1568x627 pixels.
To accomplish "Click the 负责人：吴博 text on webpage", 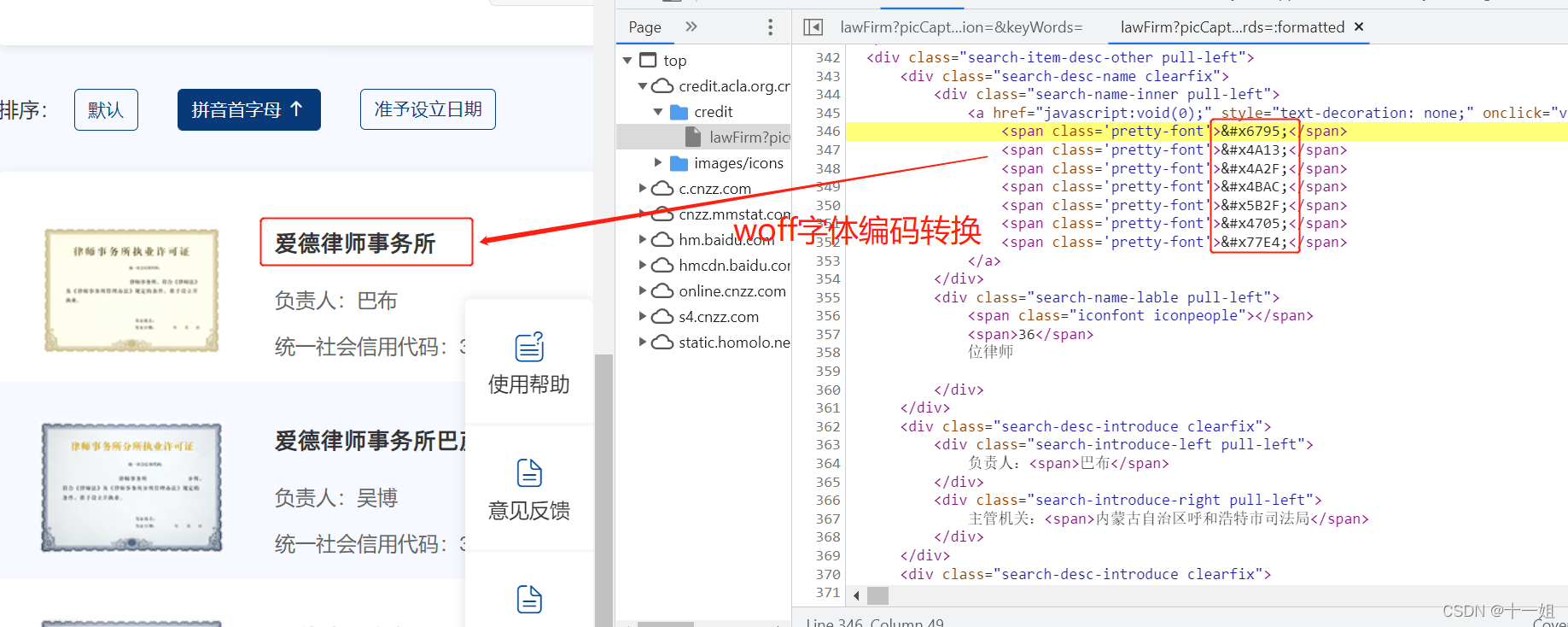I will point(335,497).
